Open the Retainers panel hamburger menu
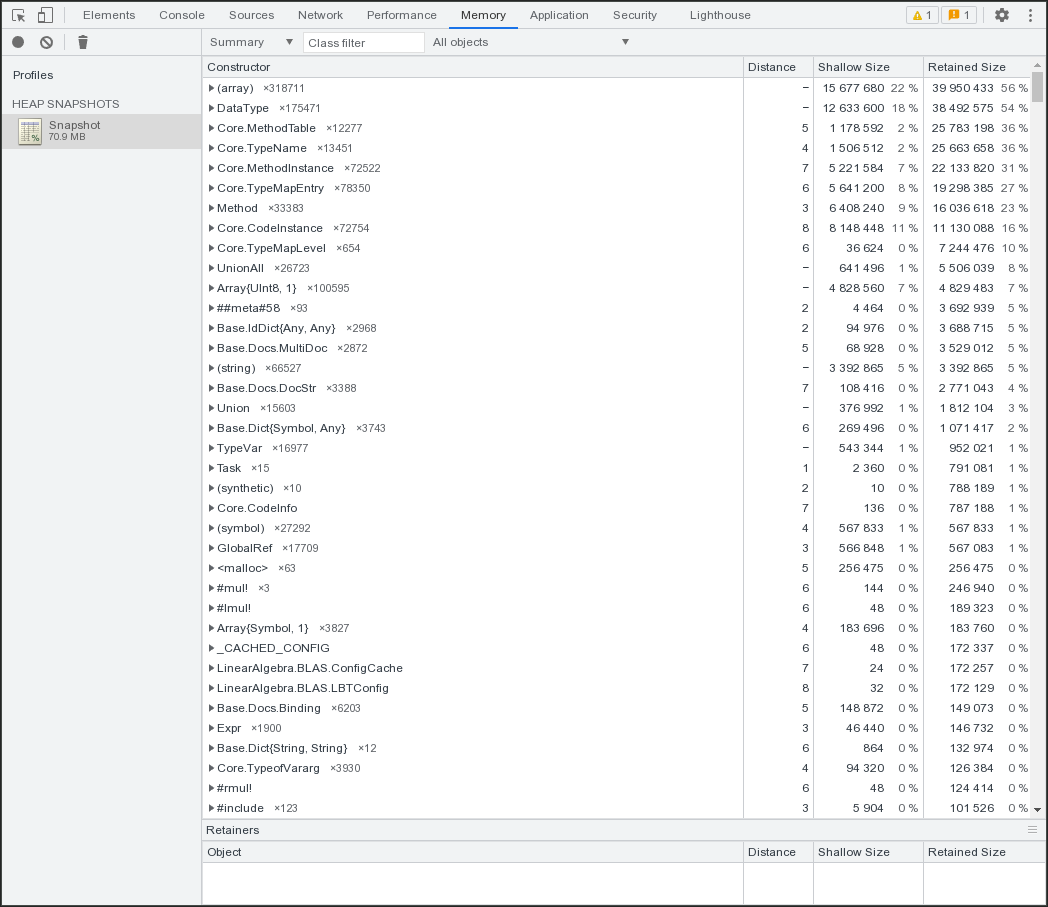The width and height of the screenshot is (1048, 907). [x=1032, y=829]
